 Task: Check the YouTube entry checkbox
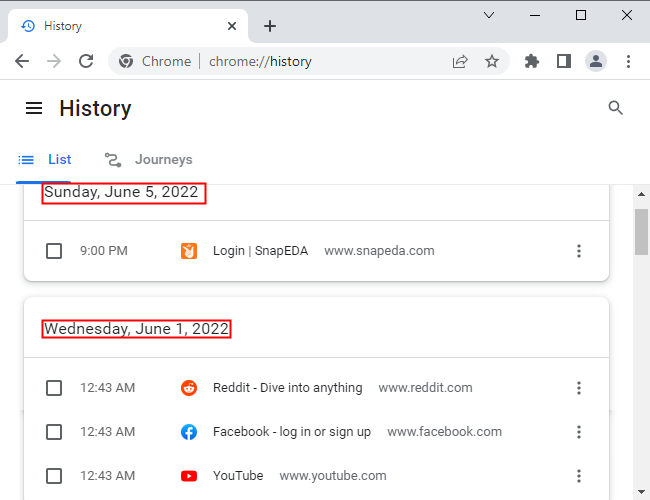tap(54, 476)
